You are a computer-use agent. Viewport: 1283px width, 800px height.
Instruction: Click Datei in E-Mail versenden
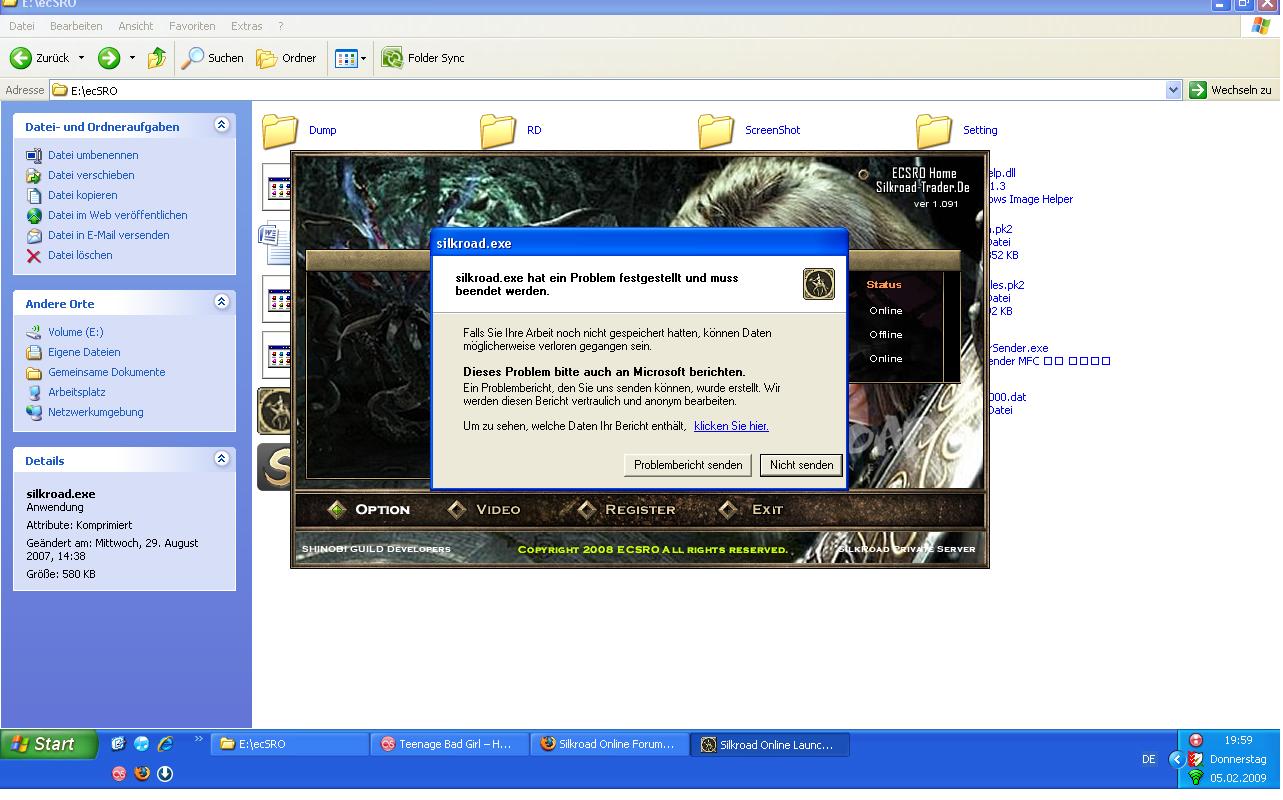[108, 235]
